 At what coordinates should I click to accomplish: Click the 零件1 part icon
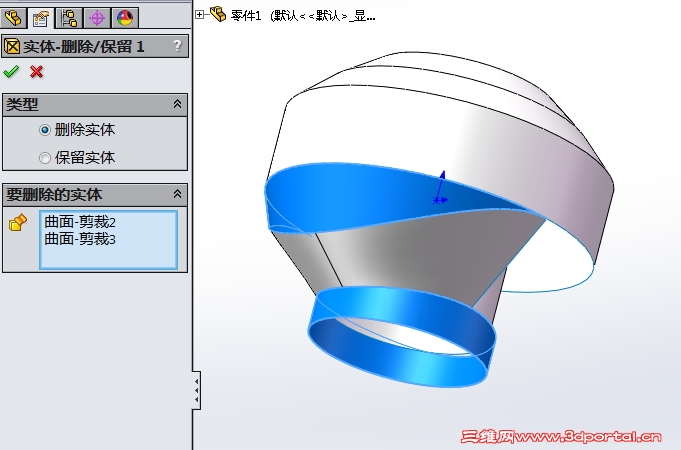[218, 14]
